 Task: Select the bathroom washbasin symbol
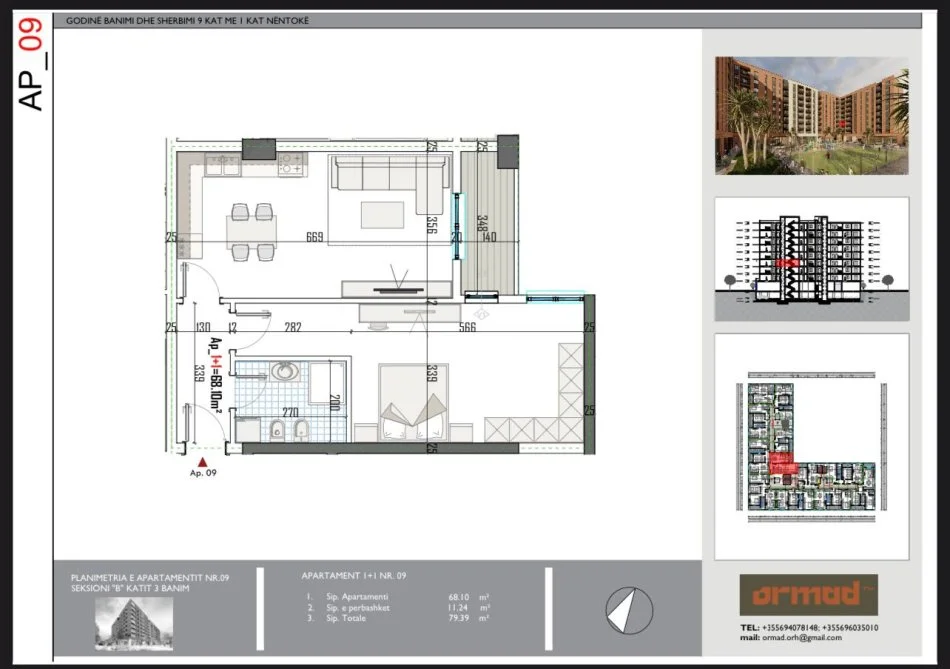(x=285, y=372)
